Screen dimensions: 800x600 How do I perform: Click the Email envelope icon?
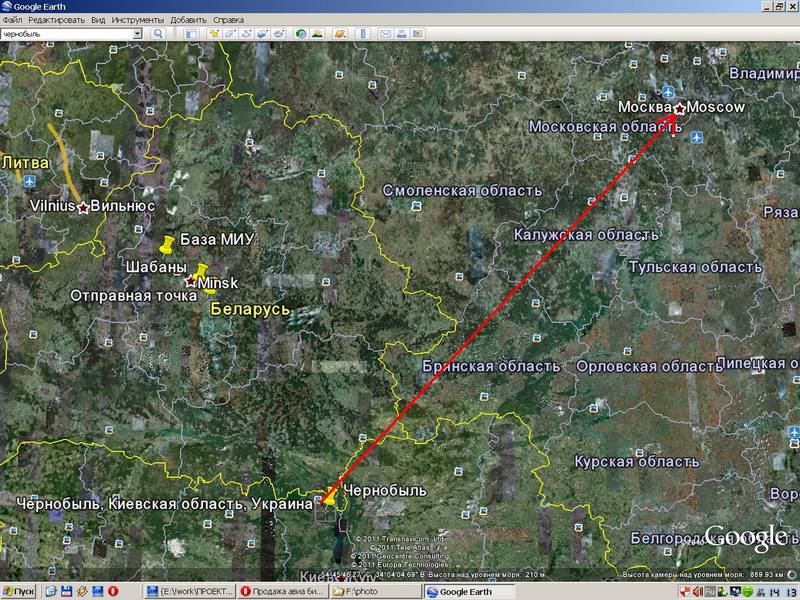coord(383,33)
